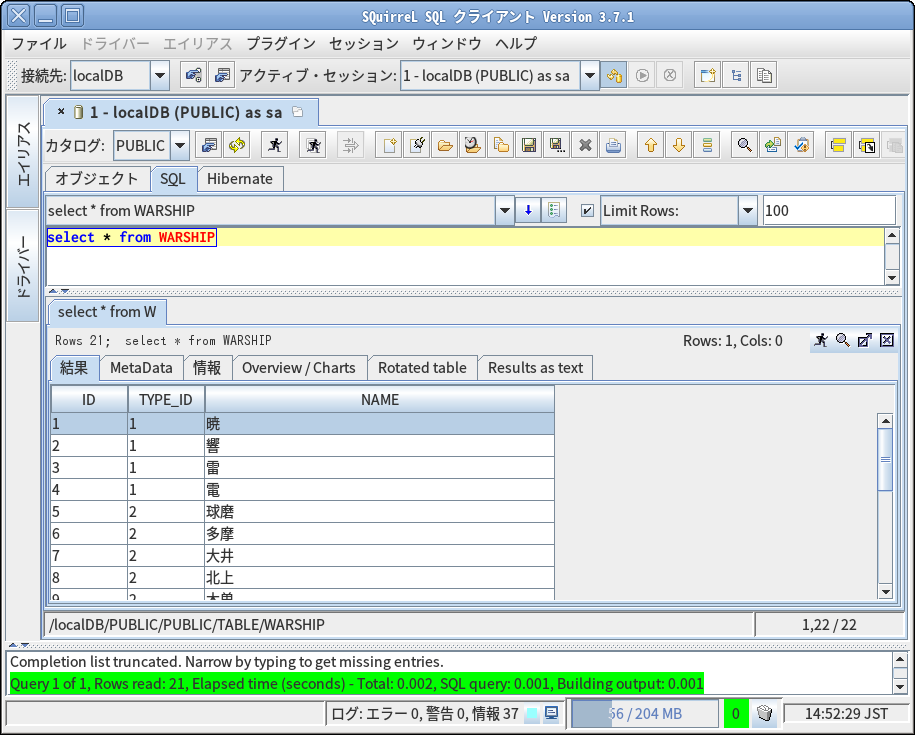
Task: Toggle the Limit Rows checkbox
Action: click(587, 211)
